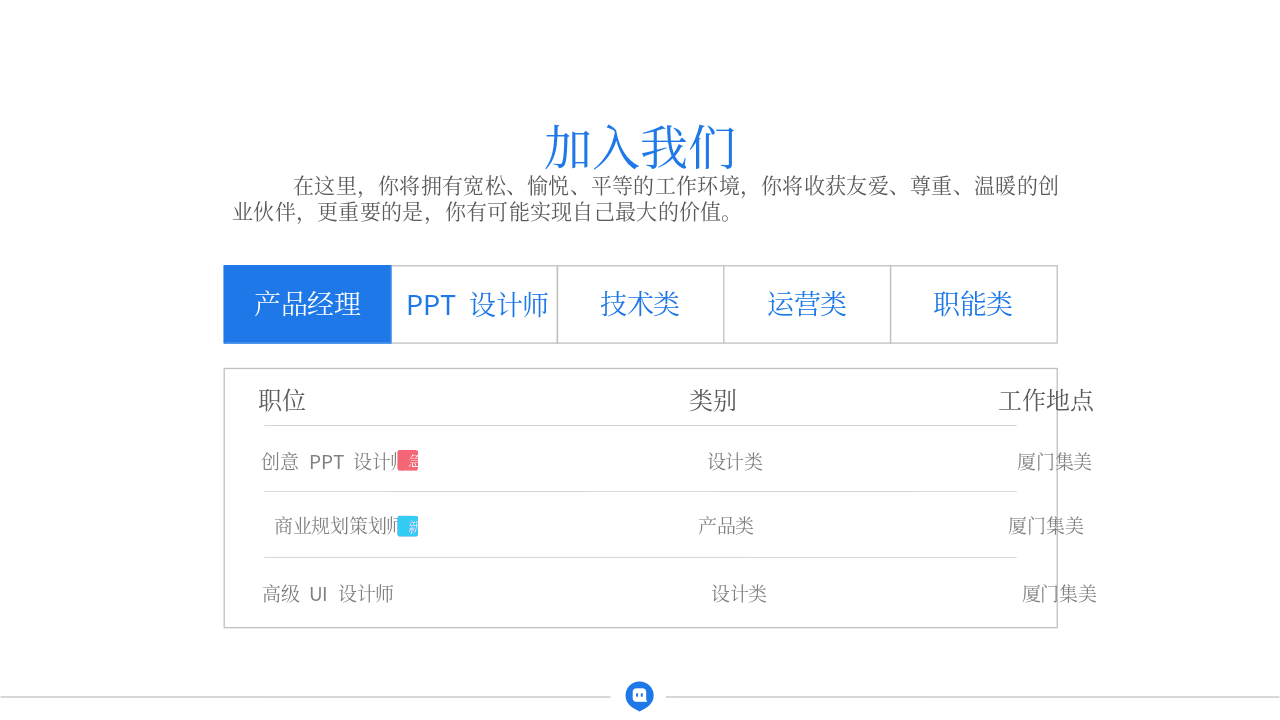Select the 产品经理 tab
1280x720 pixels.
coord(307,304)
